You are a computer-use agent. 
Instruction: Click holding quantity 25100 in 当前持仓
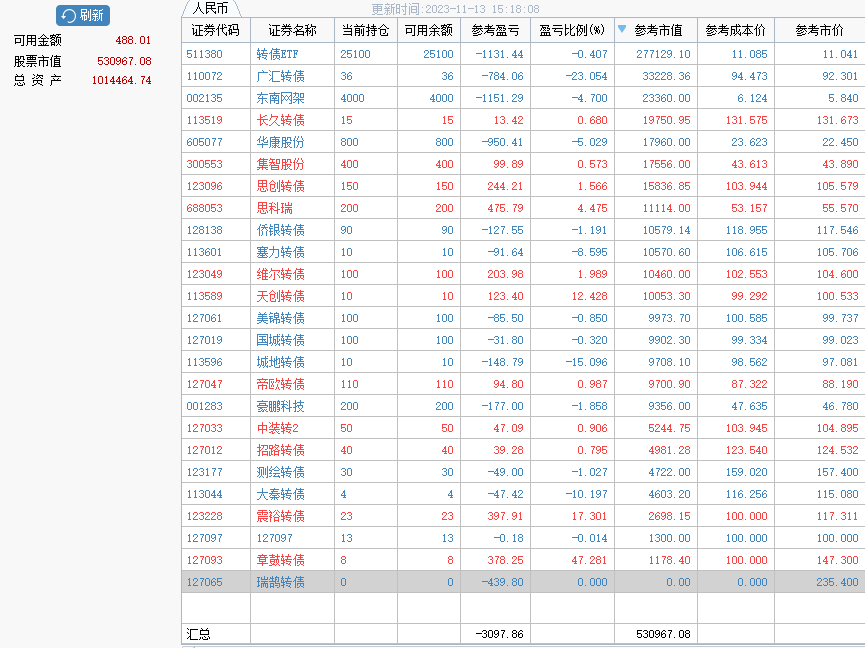click(355, 54)
